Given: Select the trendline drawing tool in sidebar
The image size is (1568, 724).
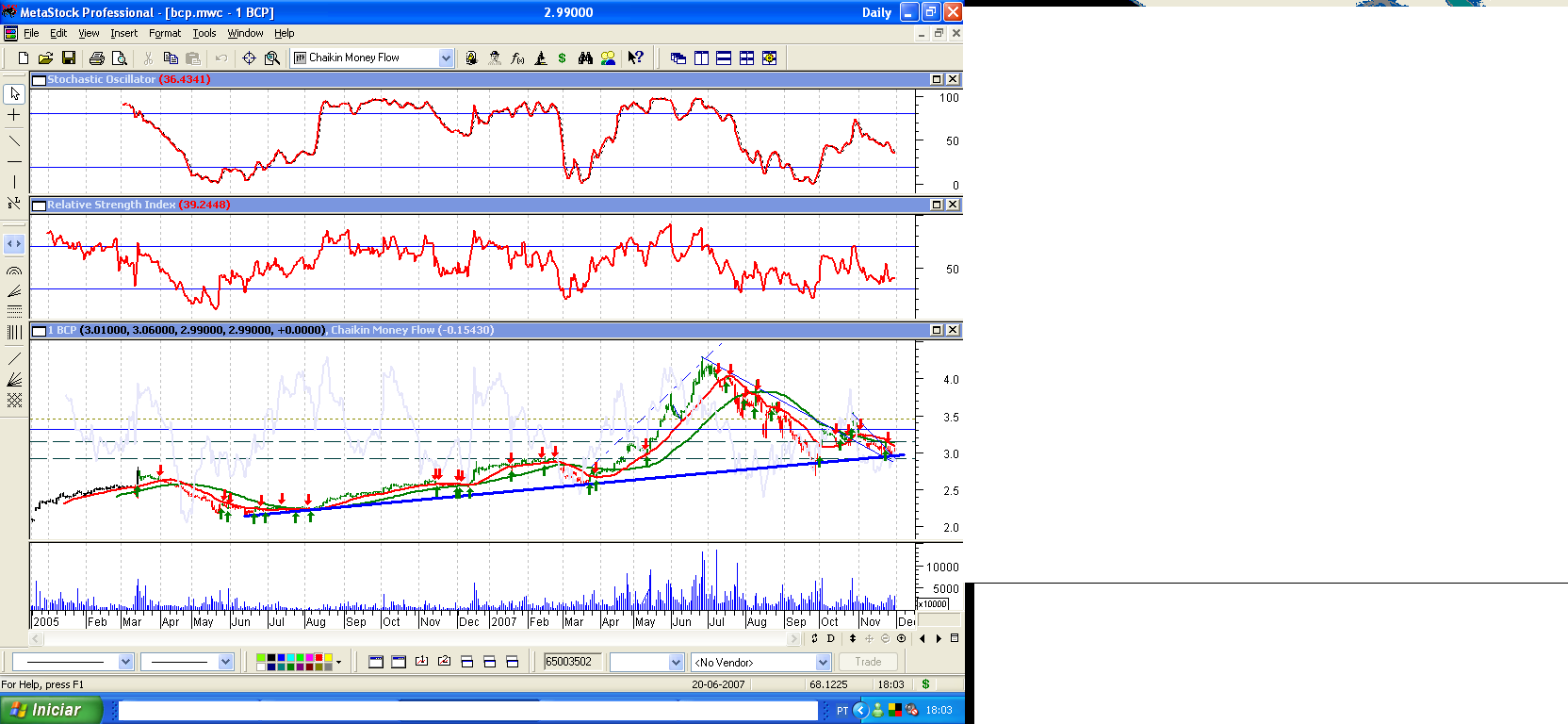Looking at the screenshot, I should [x=14, y=141].
